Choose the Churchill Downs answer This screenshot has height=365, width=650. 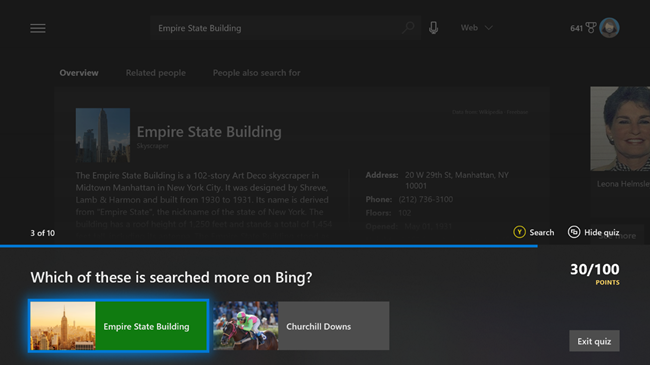[x=301, y=326]
